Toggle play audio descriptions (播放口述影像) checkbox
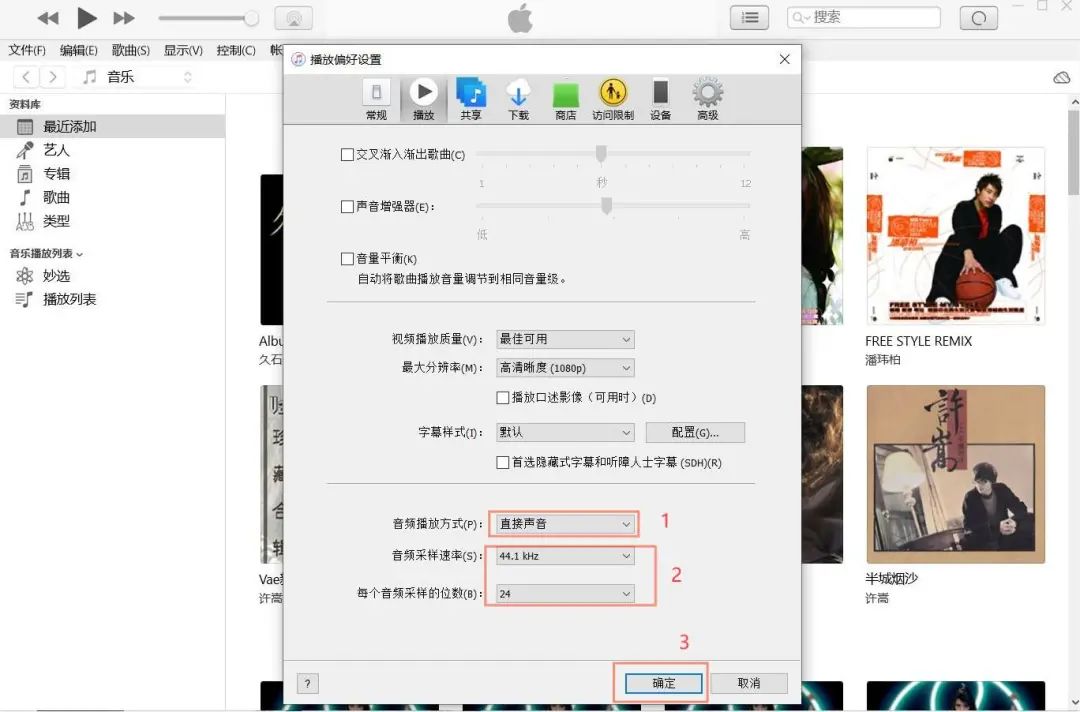1080x712 pixels. point(503,398)
